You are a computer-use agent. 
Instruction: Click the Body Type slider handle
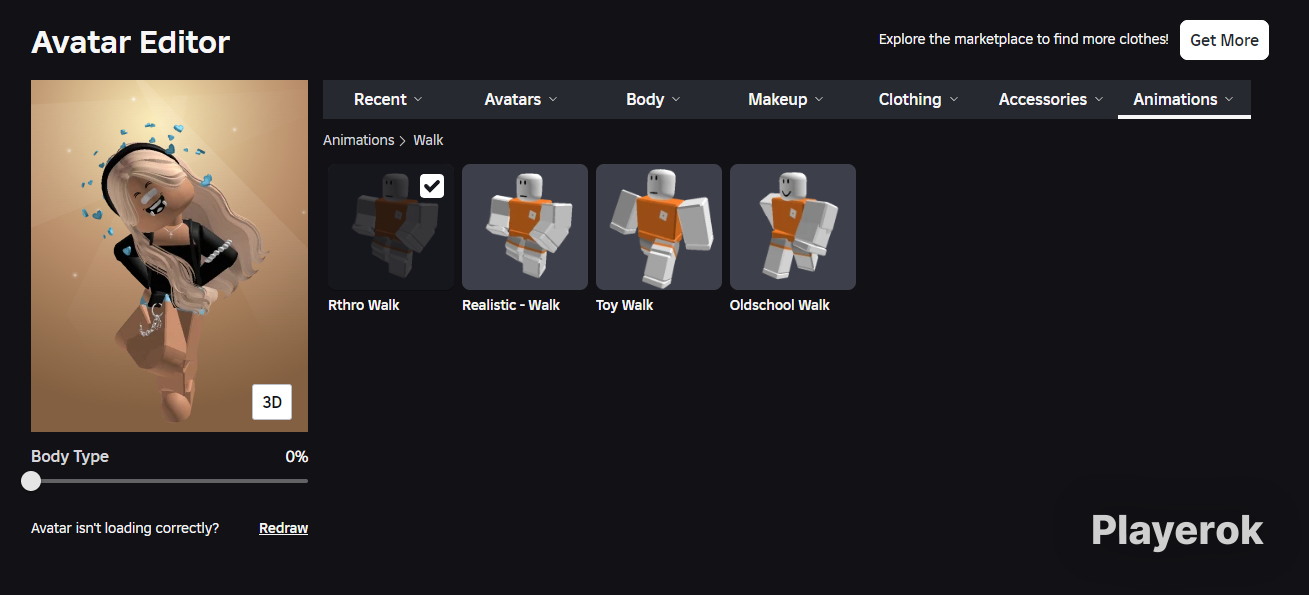tap(31, 481)
